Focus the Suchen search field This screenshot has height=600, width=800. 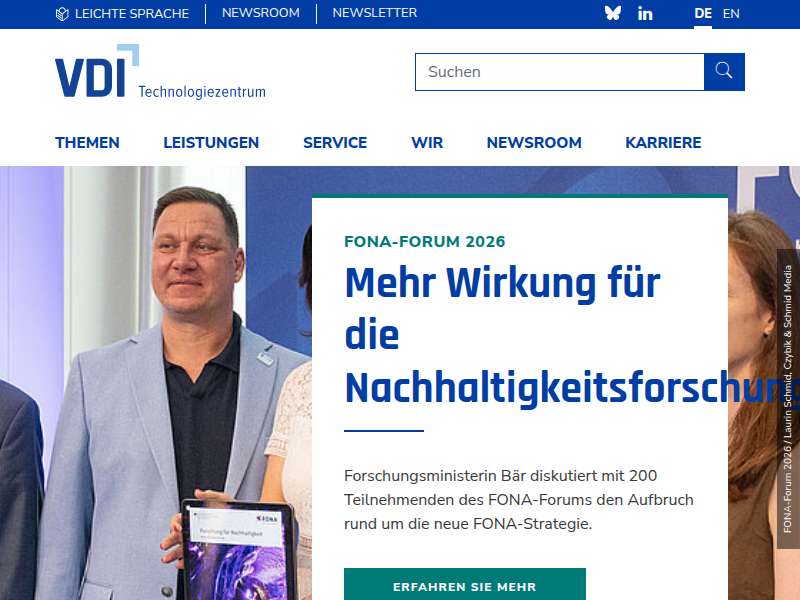560,72
